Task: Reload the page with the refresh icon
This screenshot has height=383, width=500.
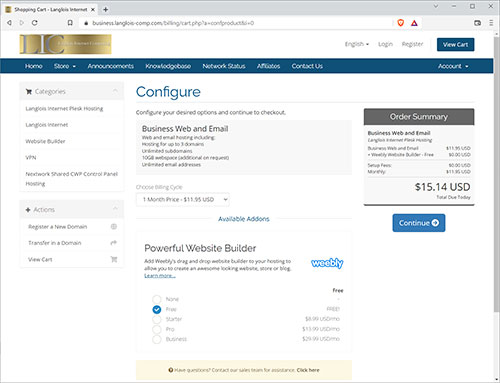Action: [x=34, y=23]
